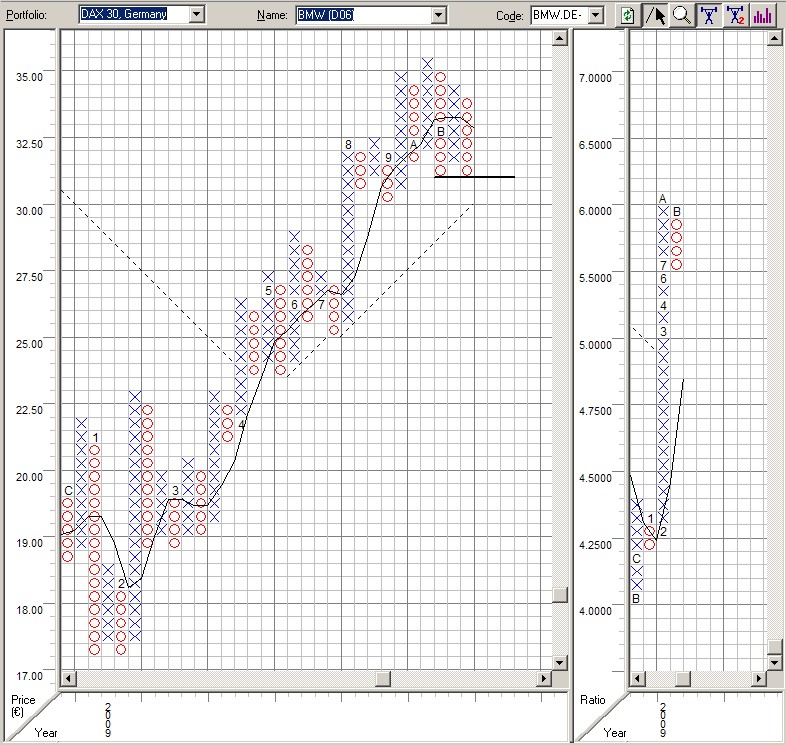Open the Code dropdown arrow
Screen dimensions: 786x745
(597, 15)
